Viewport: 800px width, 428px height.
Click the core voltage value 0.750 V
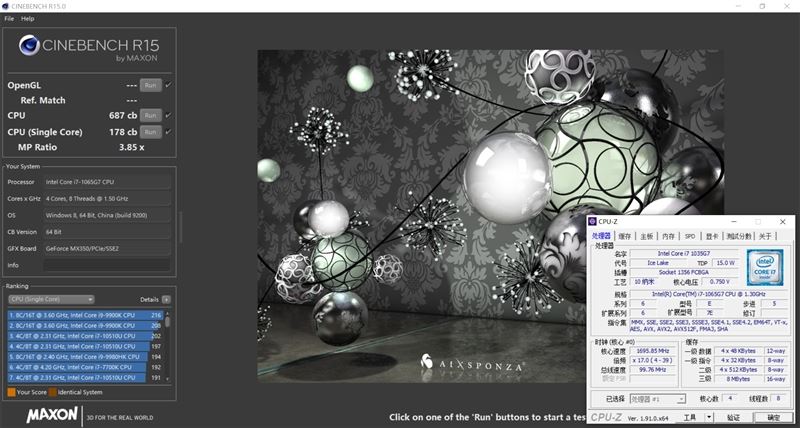click(720, 282)
